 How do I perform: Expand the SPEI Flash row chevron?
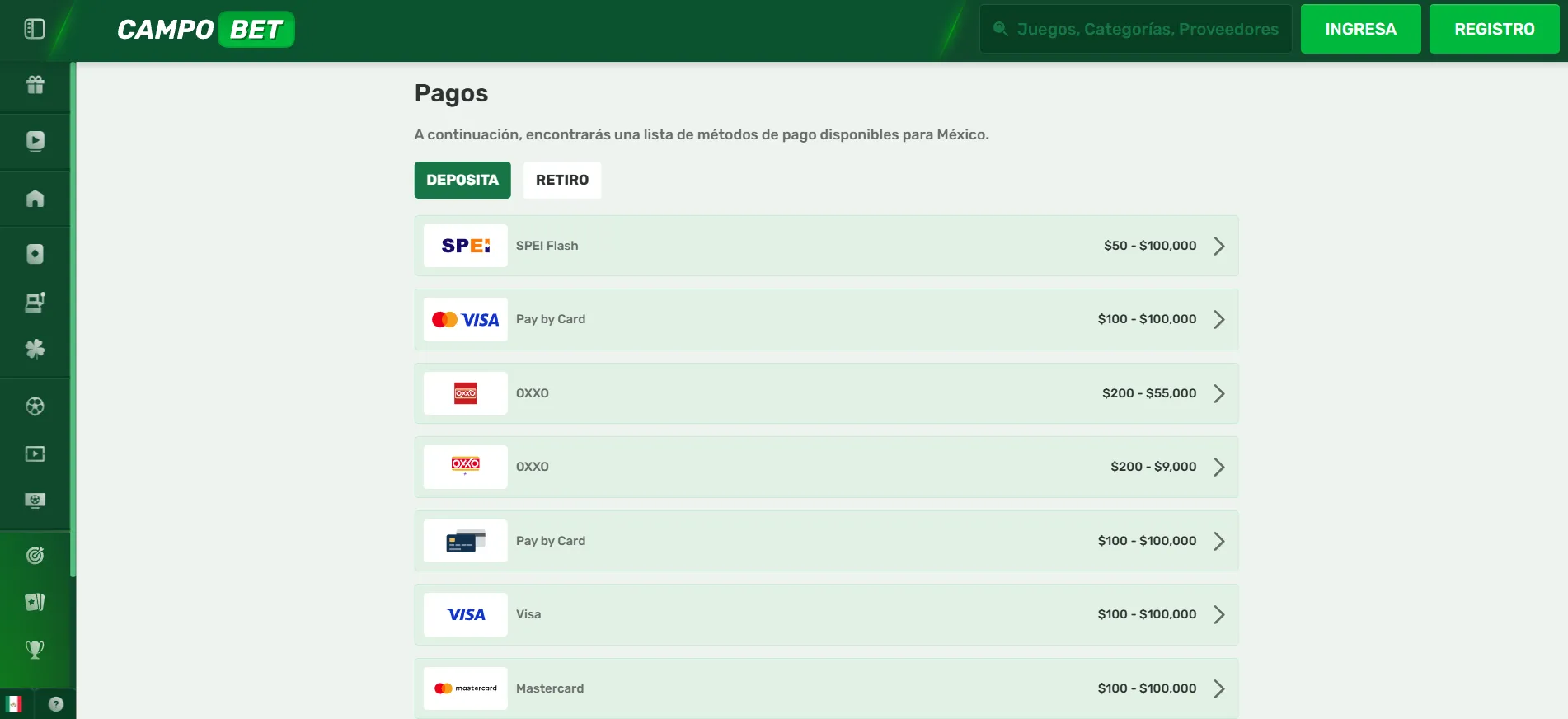[x=1218, y=246]
